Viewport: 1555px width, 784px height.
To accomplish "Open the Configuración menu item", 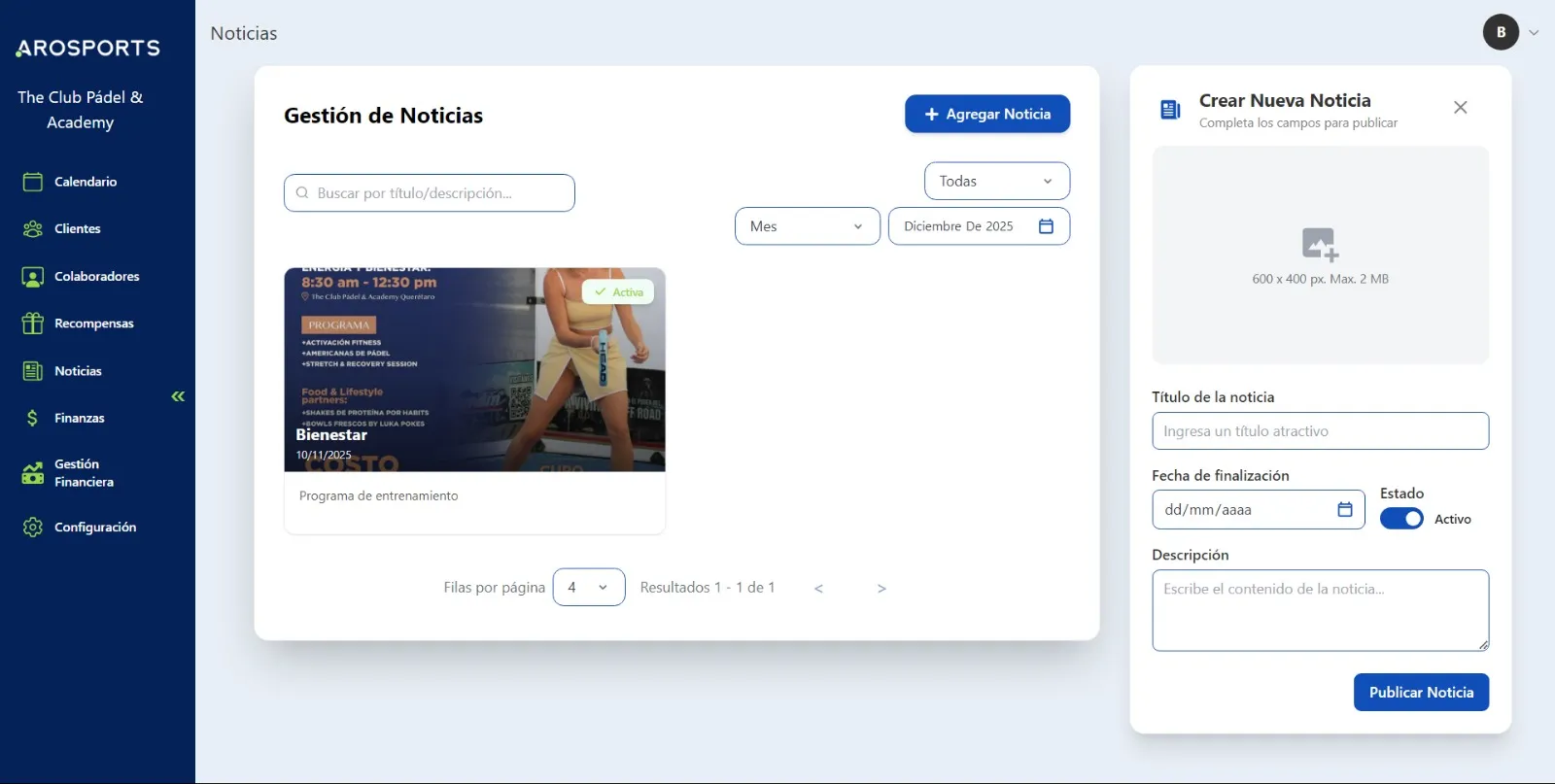I will tap(95, 527).
